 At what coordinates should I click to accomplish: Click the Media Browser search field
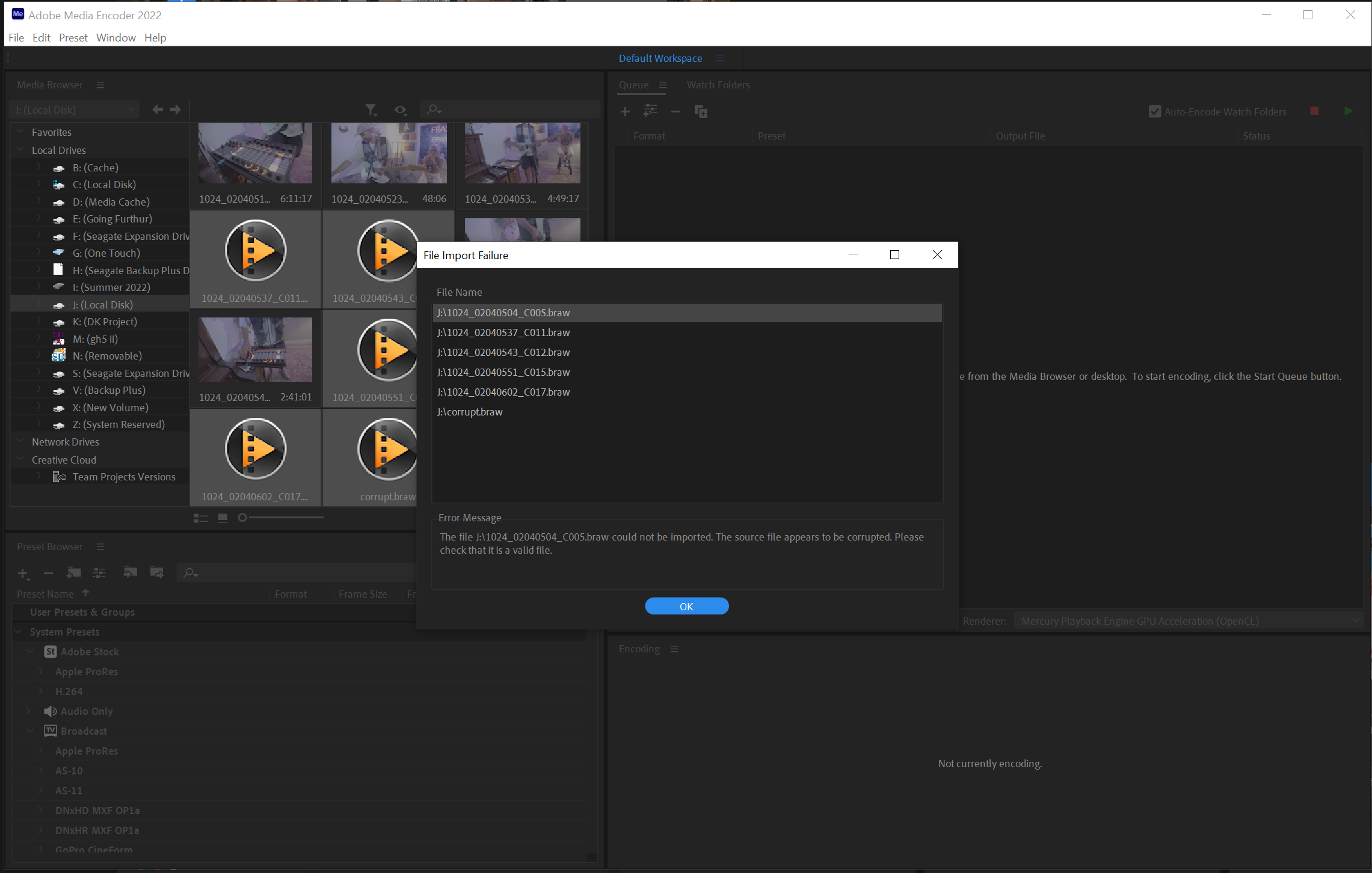[510, 109]
